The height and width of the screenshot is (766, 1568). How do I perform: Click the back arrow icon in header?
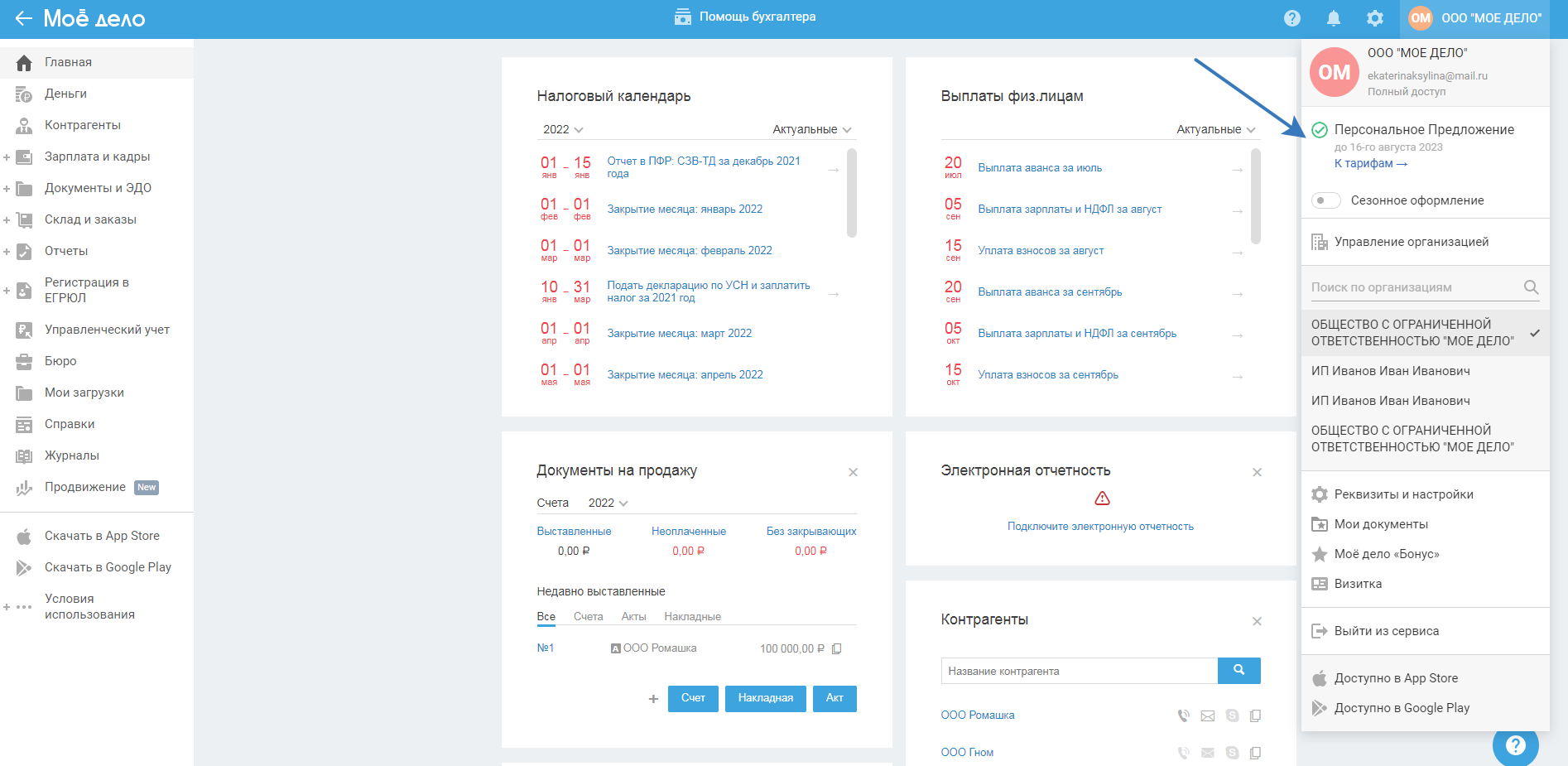tap(23, 18)
